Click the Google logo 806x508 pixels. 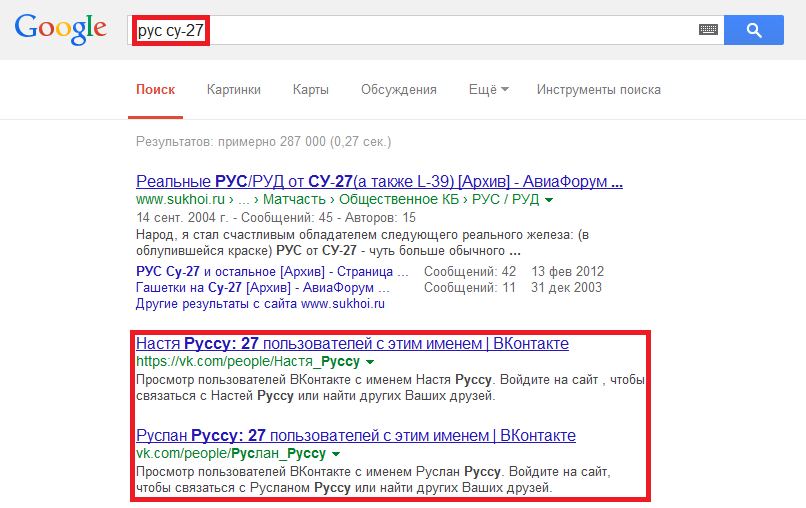tap(61, 29)
